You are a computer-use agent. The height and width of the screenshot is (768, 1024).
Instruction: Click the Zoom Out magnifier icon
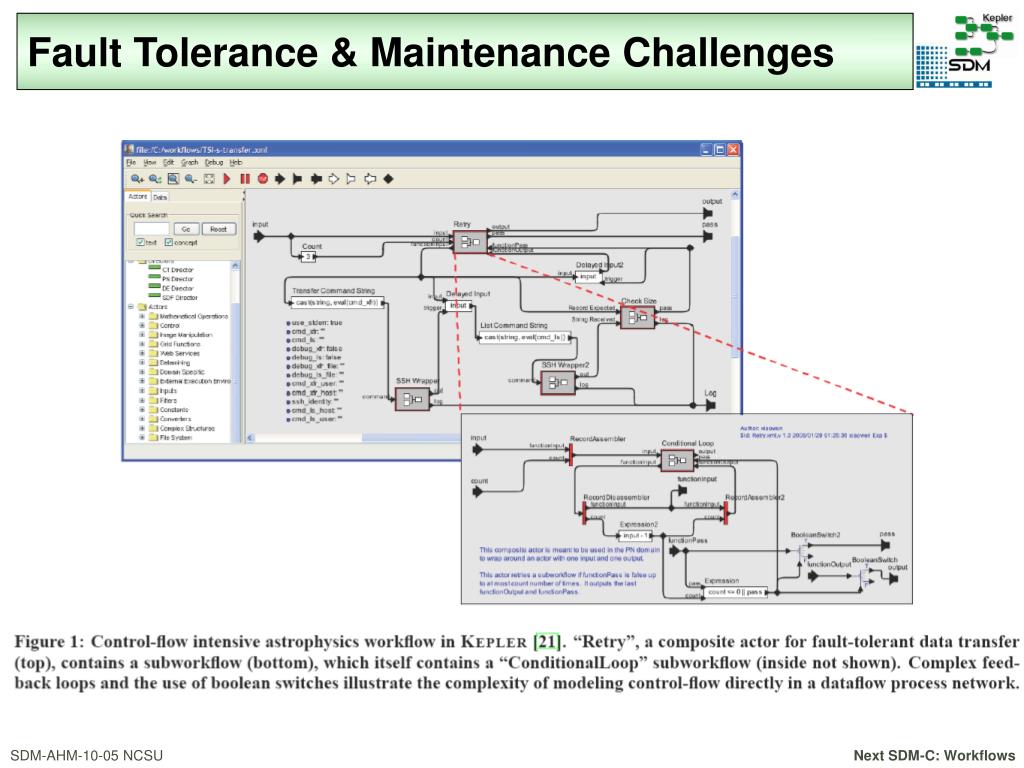click(x=191, y=179)
